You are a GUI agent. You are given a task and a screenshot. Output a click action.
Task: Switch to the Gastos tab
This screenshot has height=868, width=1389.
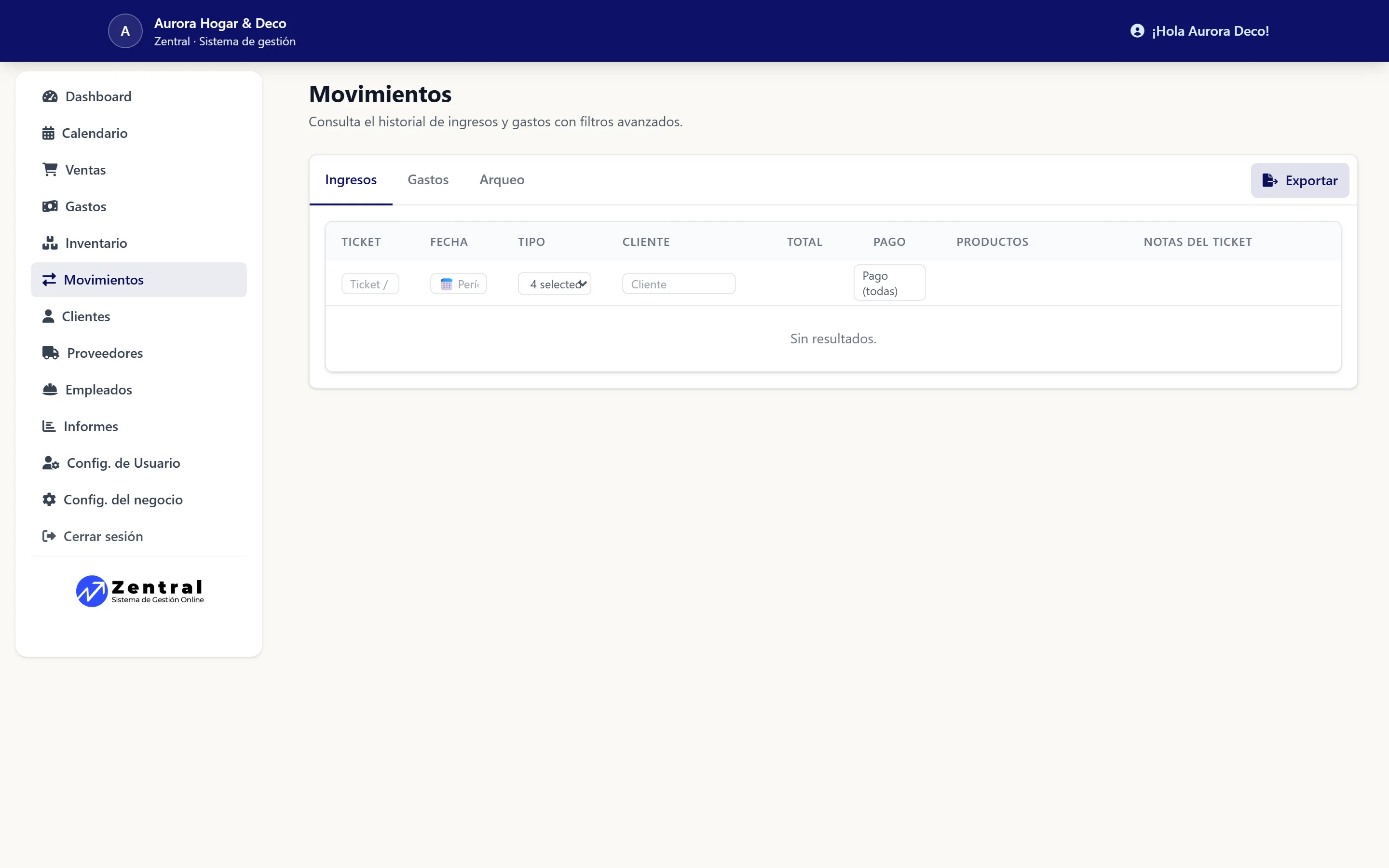[x=428, y=180]
